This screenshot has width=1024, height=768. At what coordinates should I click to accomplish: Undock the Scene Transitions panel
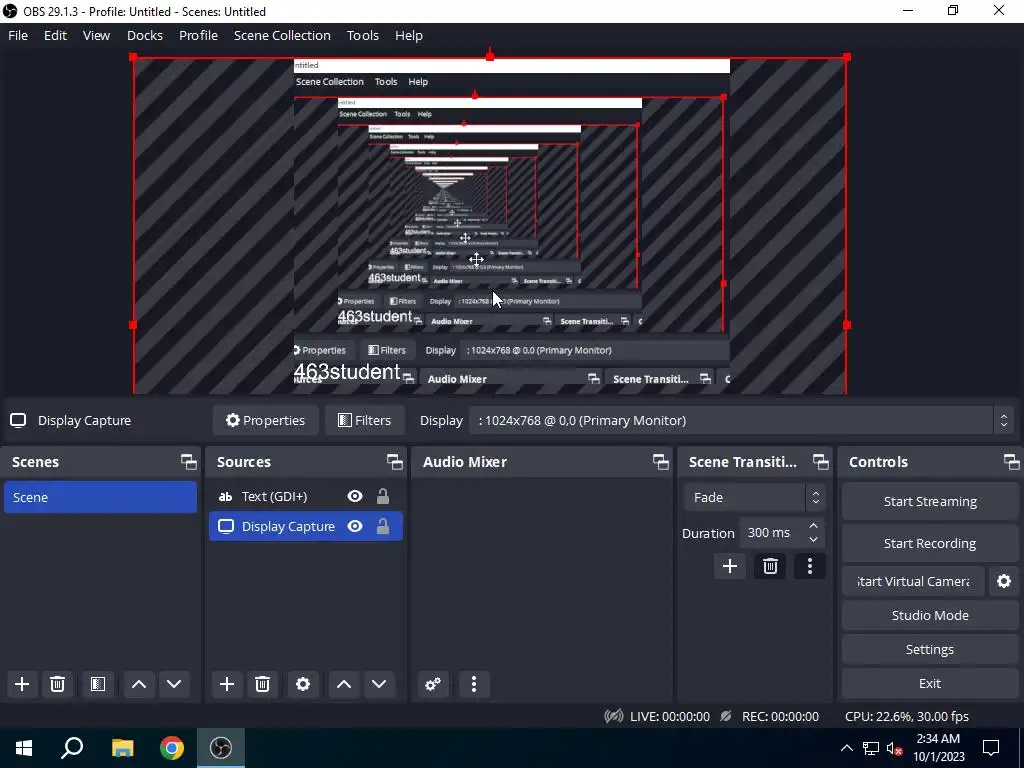click(821, 462)
